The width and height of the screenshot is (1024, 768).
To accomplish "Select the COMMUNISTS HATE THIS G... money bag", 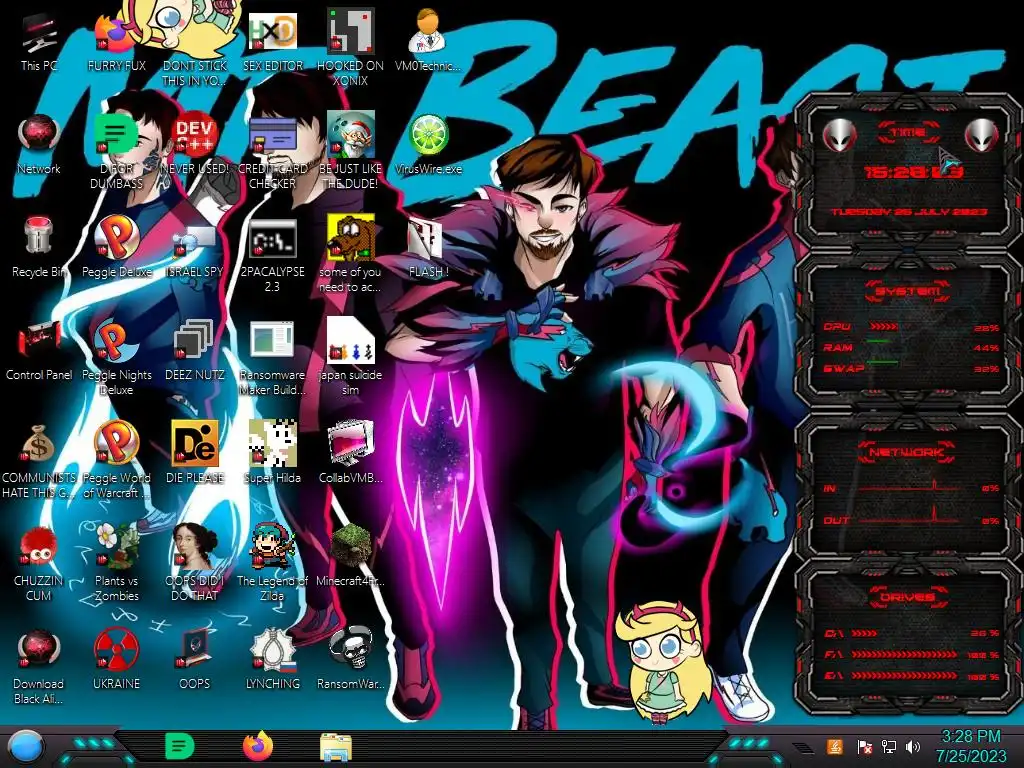I will pyautogui.click(x=39, y=460).
